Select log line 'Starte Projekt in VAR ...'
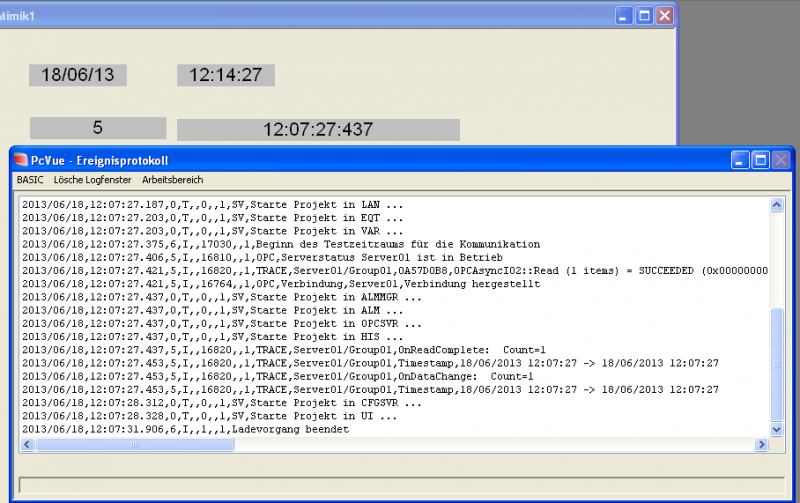This screenshot has width=800, height=503. 213,231
